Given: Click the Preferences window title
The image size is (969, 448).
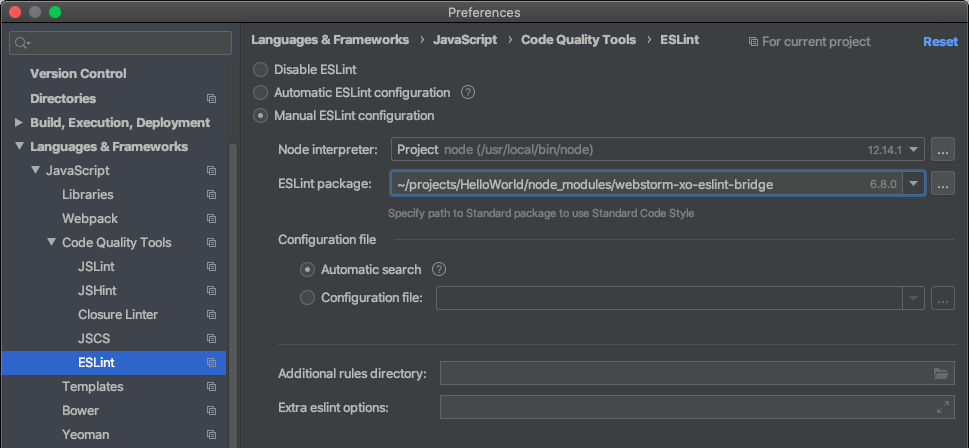Looking at the screenshot, I should (484, 12).
